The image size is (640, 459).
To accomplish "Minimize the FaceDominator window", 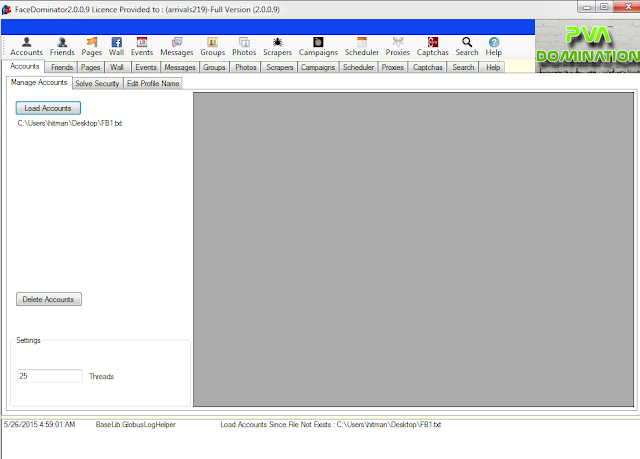I will (x=587, y=7).
